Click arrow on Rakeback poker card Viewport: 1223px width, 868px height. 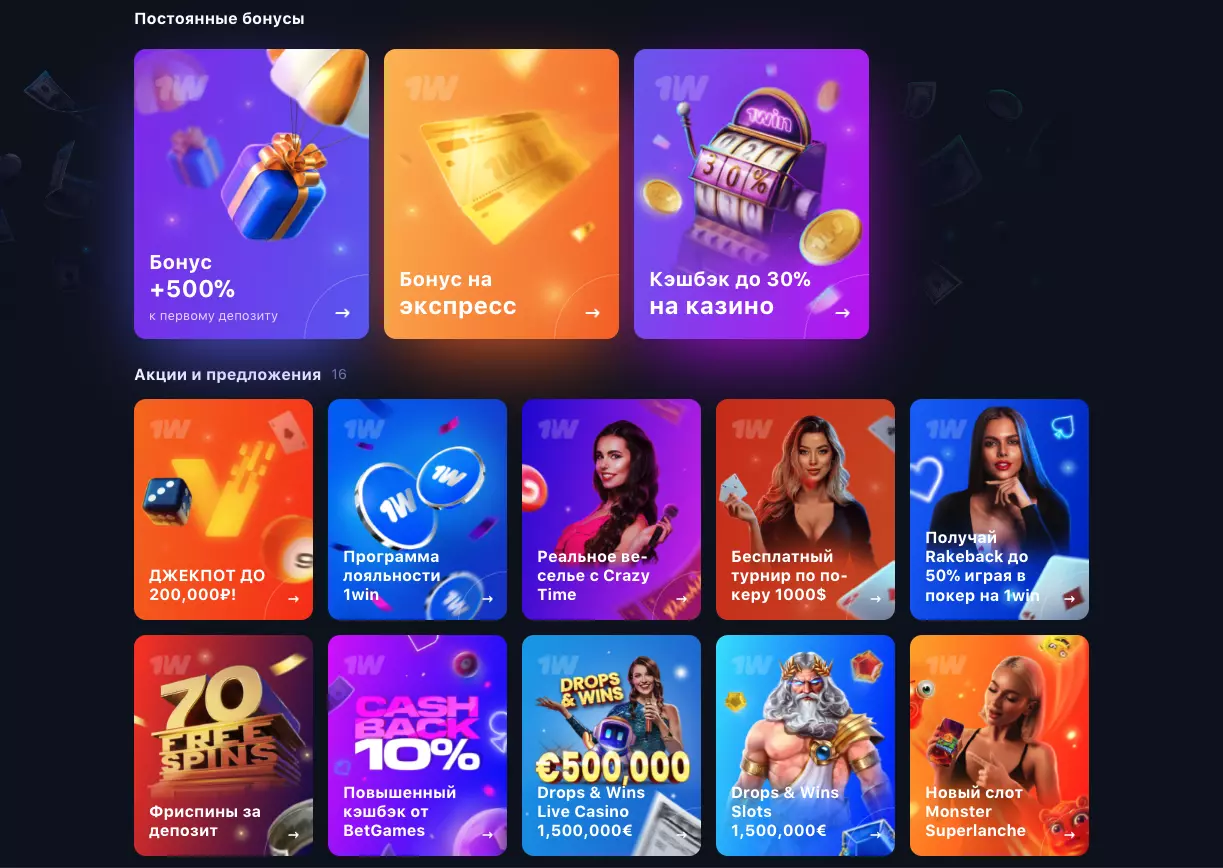click(x=1069, y=599)
